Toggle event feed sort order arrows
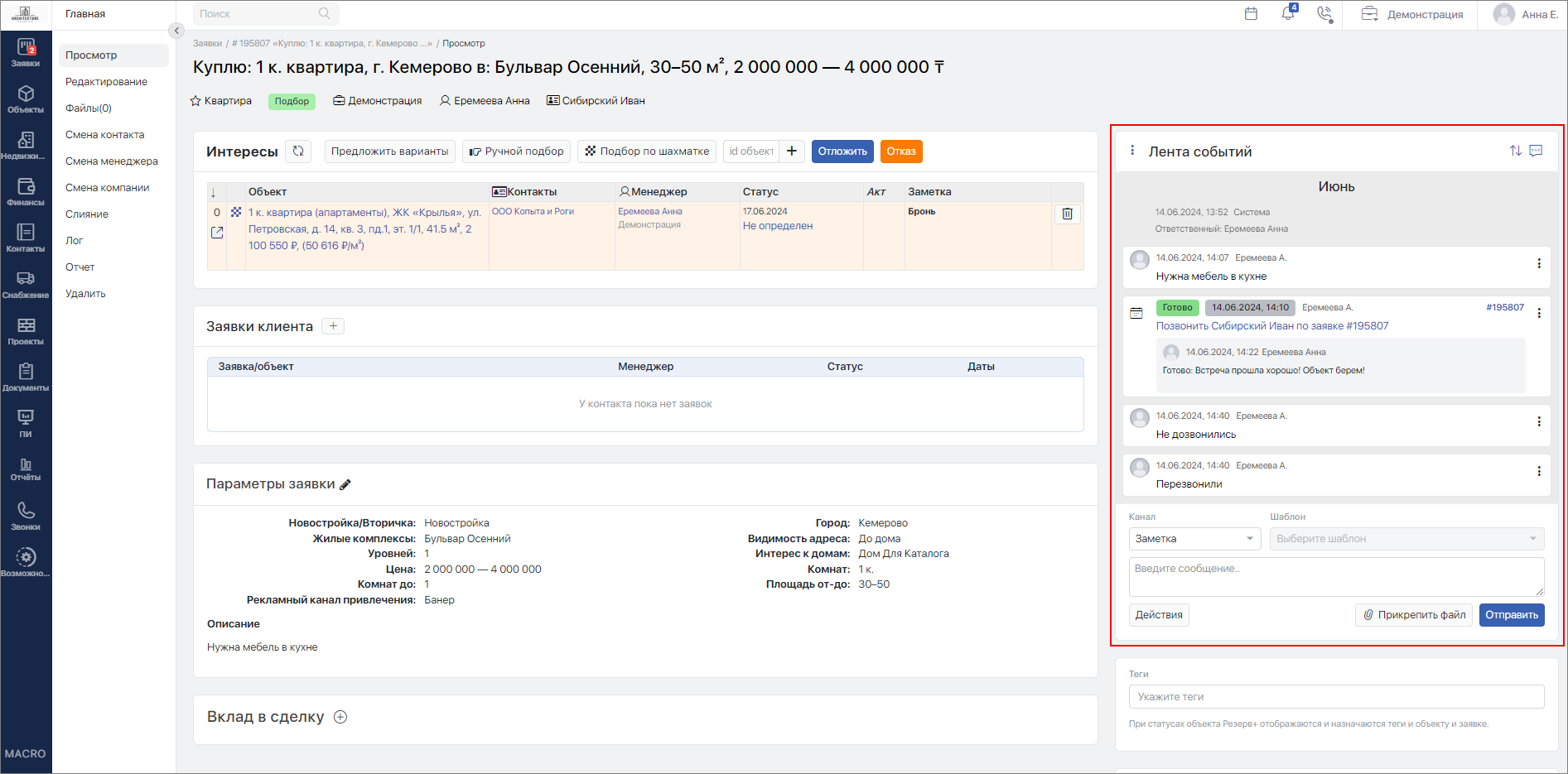The height and width of the screenshot is (774, 1568). 1515,151
